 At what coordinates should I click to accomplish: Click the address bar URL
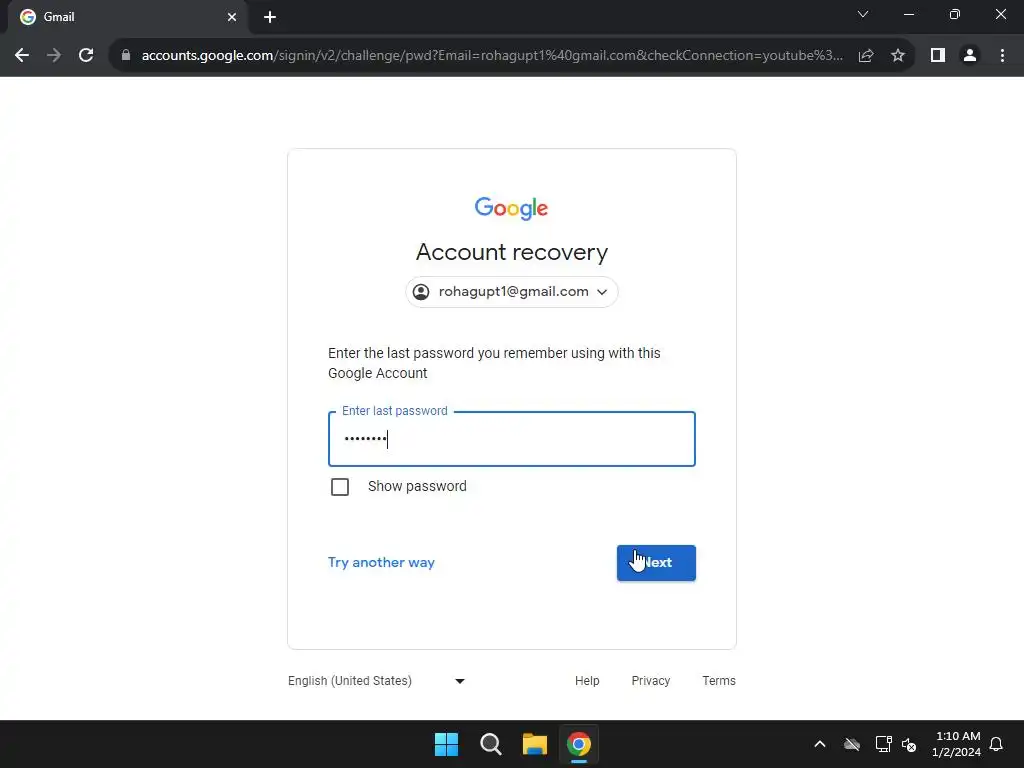(x=492, y=56)
